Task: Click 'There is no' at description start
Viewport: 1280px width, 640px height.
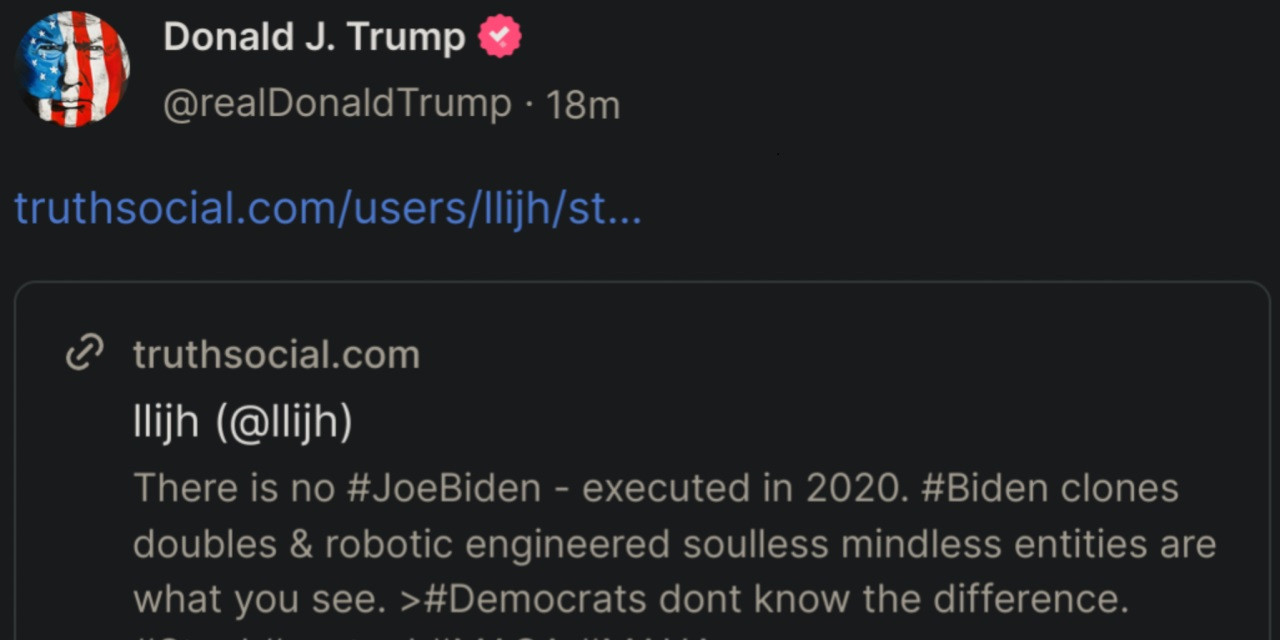Action: click(231, 488)
